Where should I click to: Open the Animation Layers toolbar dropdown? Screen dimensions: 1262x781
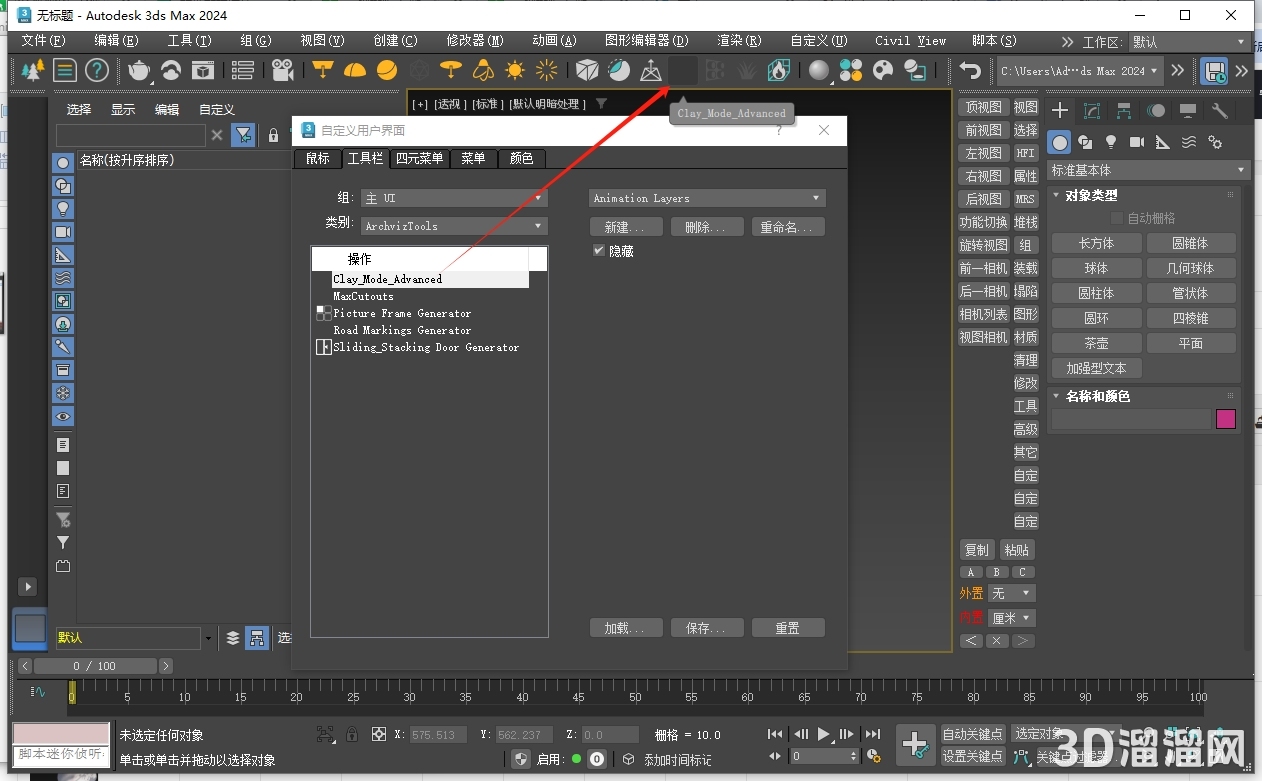click(x=707, y=198)
